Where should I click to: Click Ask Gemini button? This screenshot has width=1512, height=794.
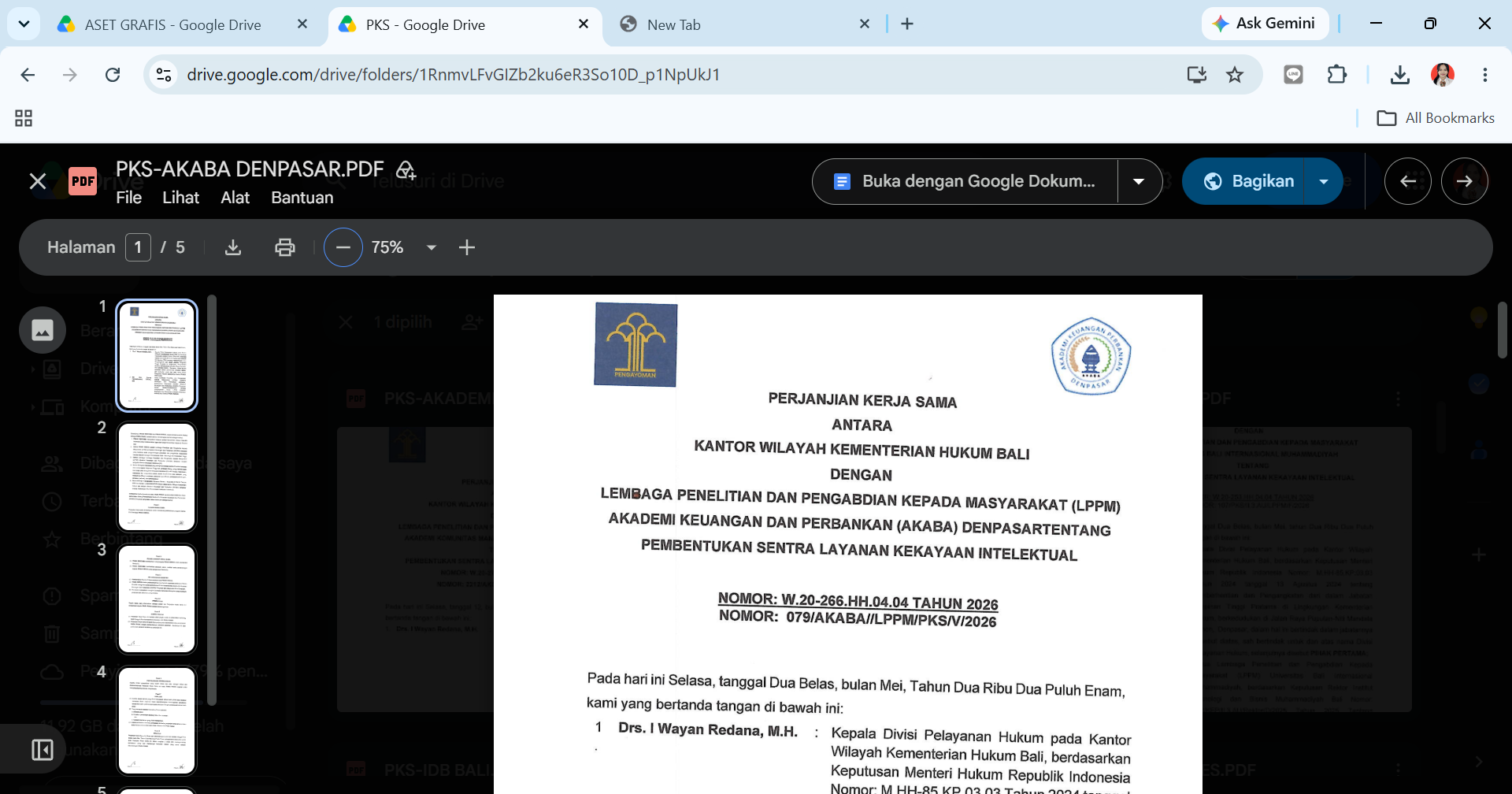click(1265, 24)
